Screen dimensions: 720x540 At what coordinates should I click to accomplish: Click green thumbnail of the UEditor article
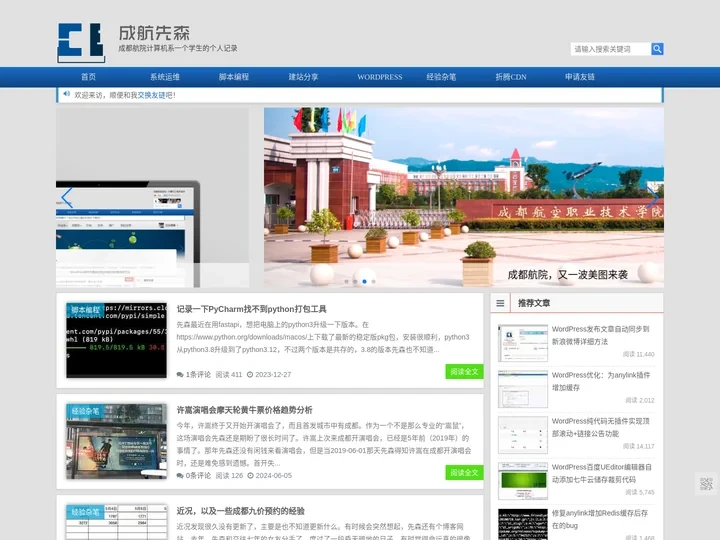pyautogui.click(x=523, y=481)
